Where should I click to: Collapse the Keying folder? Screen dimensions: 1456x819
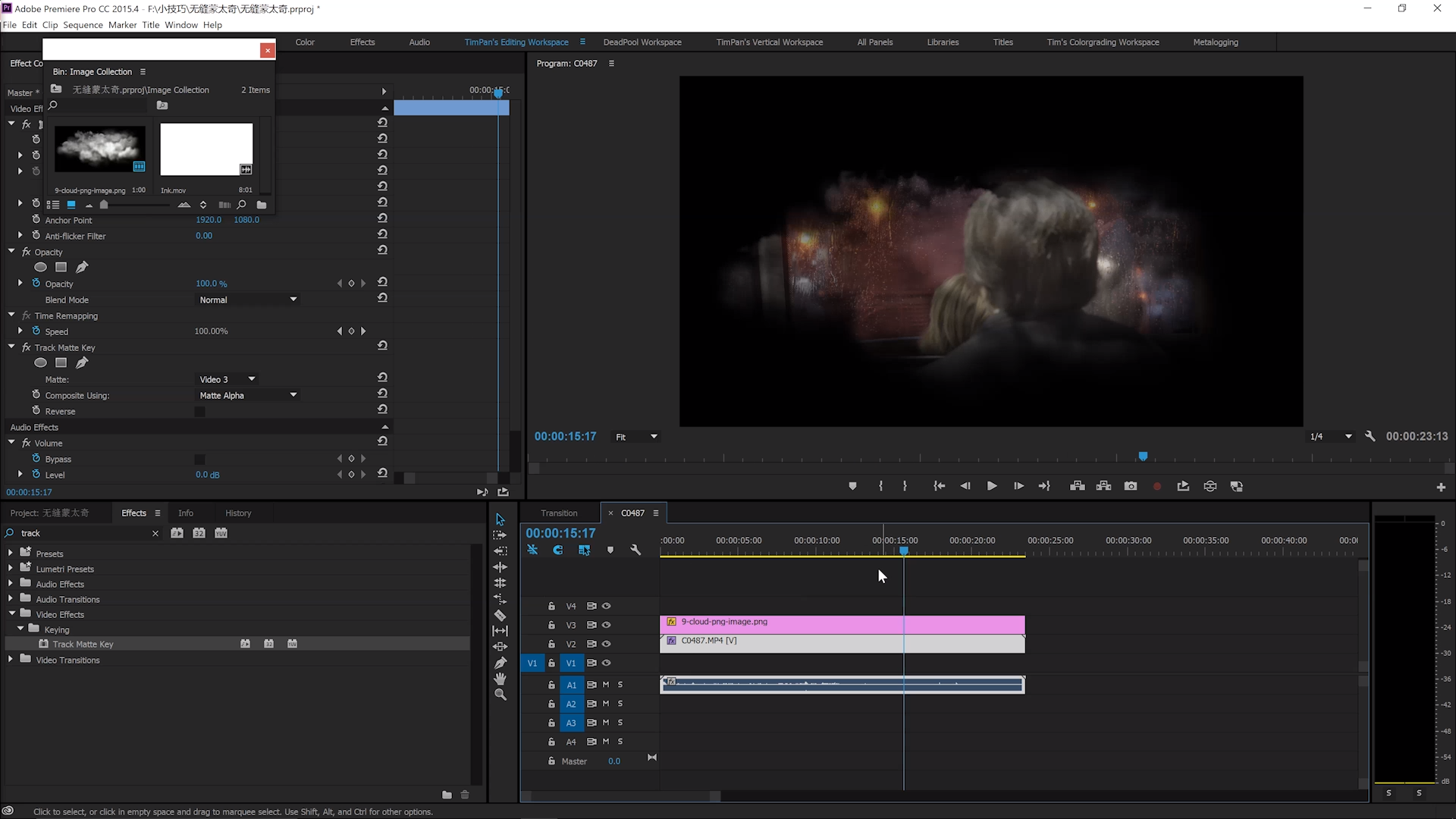20,629
